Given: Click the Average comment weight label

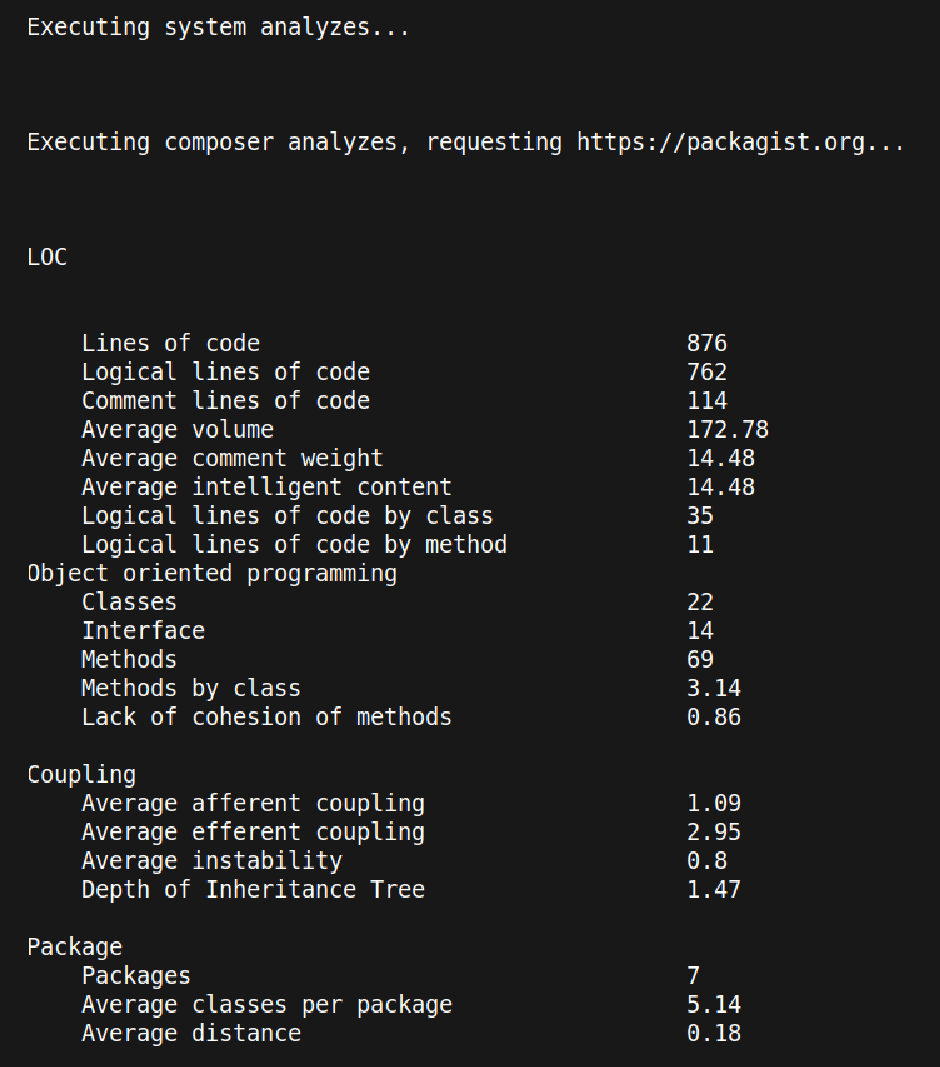Looking at the screenshot, I should tap(233, 459).
